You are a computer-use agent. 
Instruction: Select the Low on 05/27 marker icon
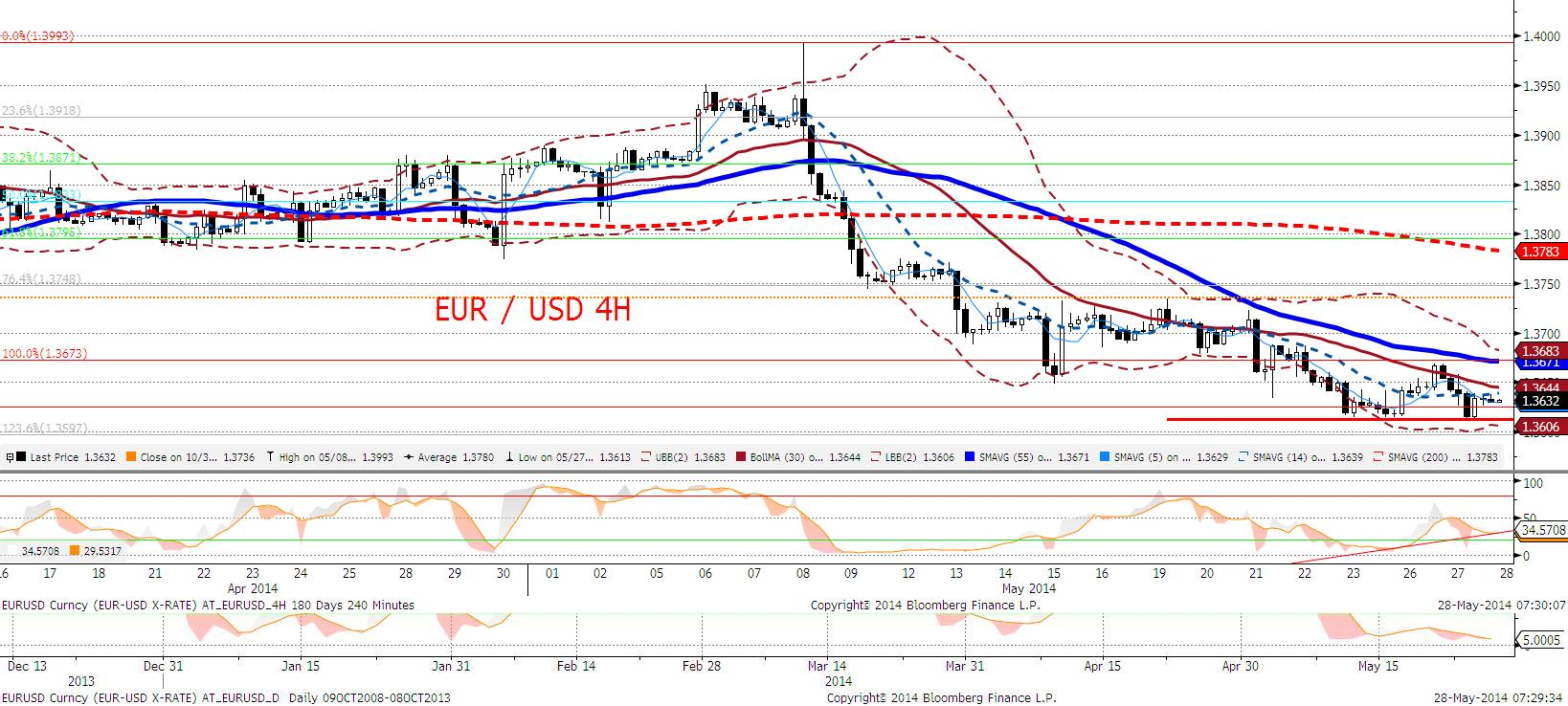pos(509,456)
